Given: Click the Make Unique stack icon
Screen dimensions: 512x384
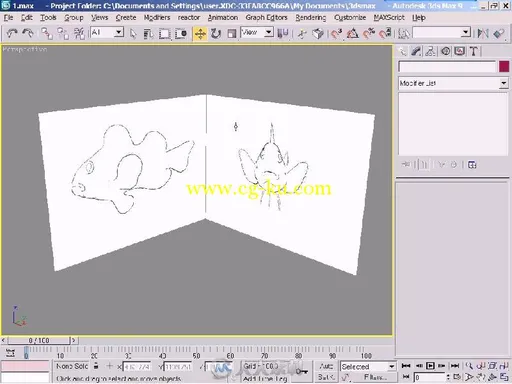Looking at the screenshot, I should click(x=441, y=164).
